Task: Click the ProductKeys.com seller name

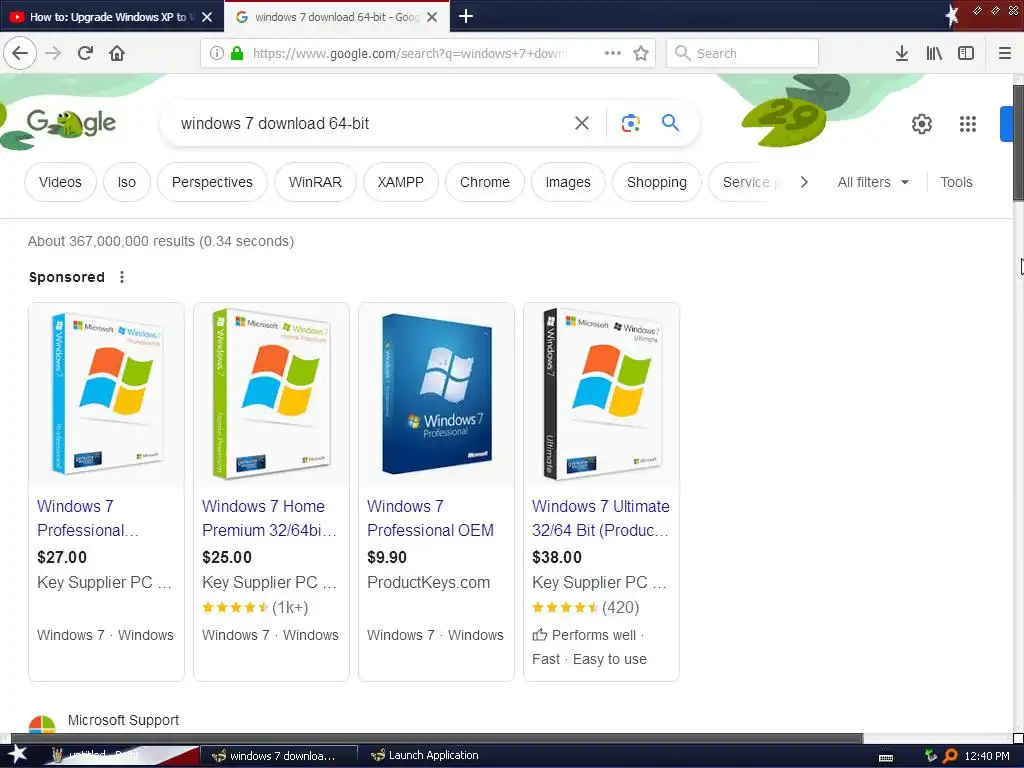Action: point(428,583)
